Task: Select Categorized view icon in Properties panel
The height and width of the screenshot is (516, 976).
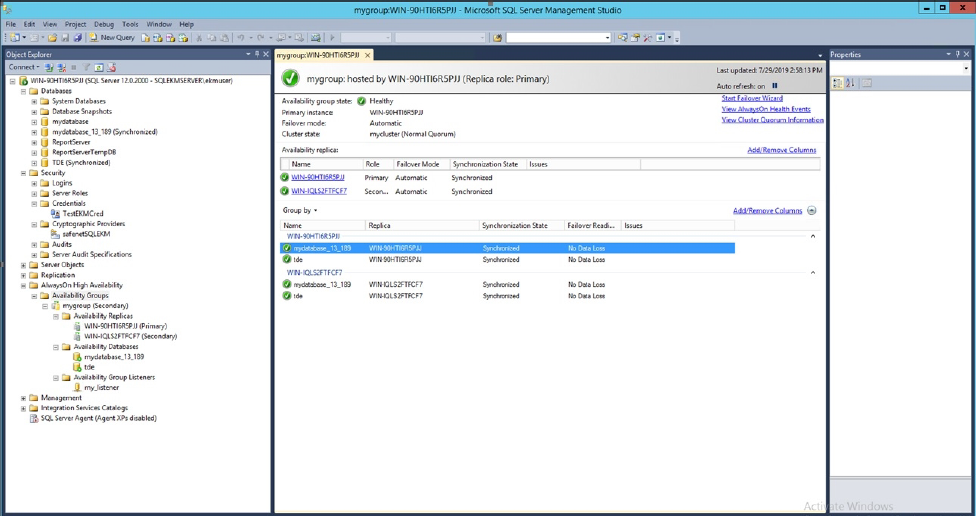Action: click(x=838, y=83)
